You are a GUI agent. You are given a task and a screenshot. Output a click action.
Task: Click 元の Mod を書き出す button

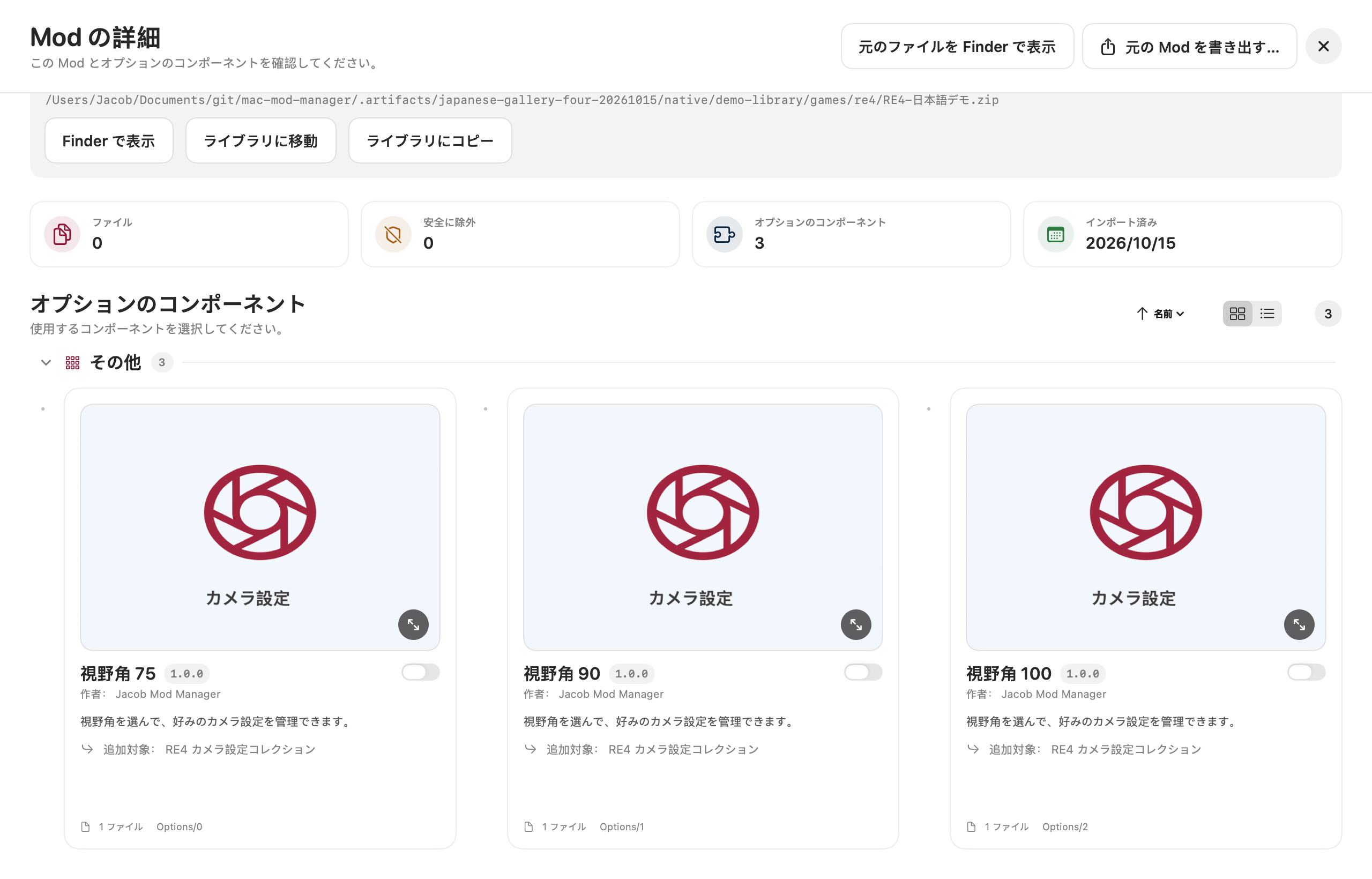1189,46
